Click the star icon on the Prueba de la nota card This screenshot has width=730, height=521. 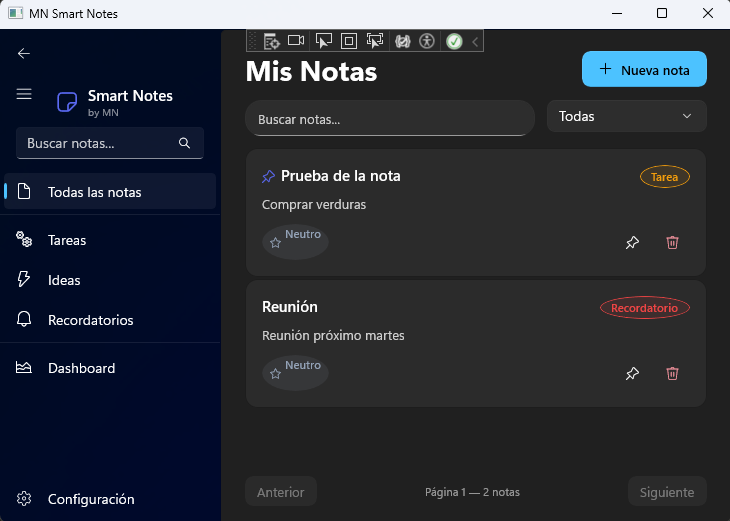coord(275,243)
